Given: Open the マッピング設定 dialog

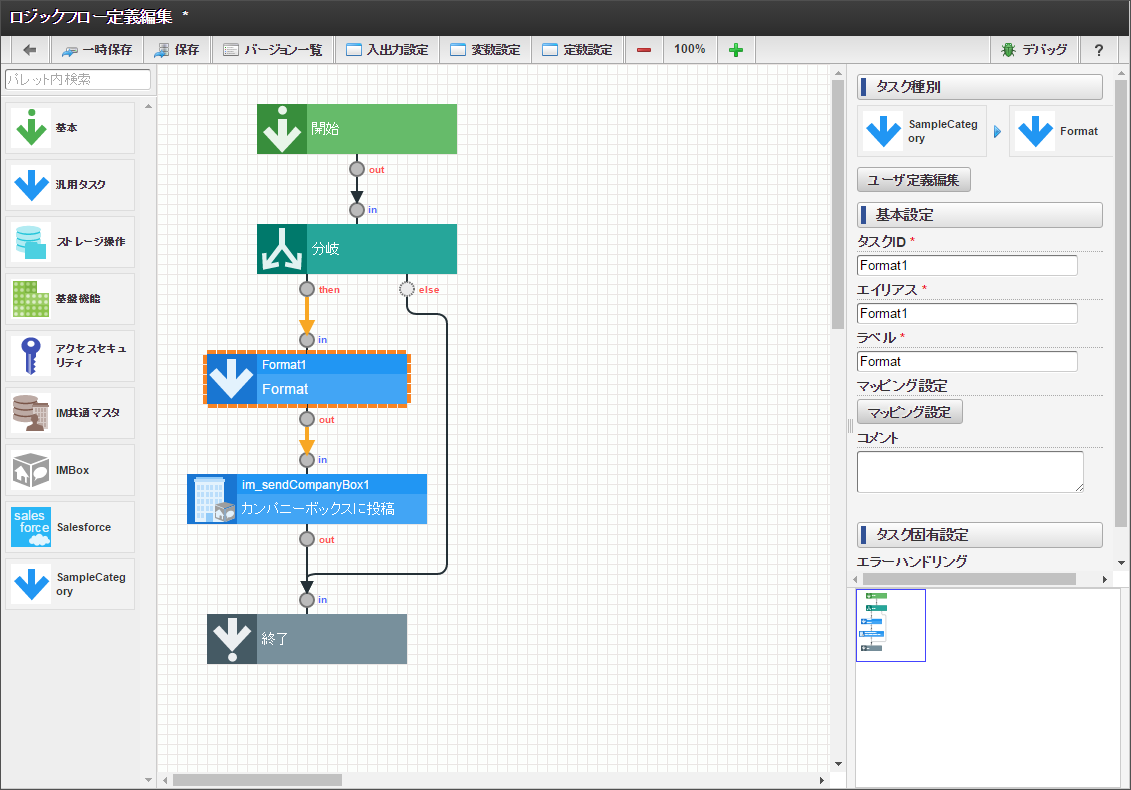Looking at the screenshot, I should point(909,411).
